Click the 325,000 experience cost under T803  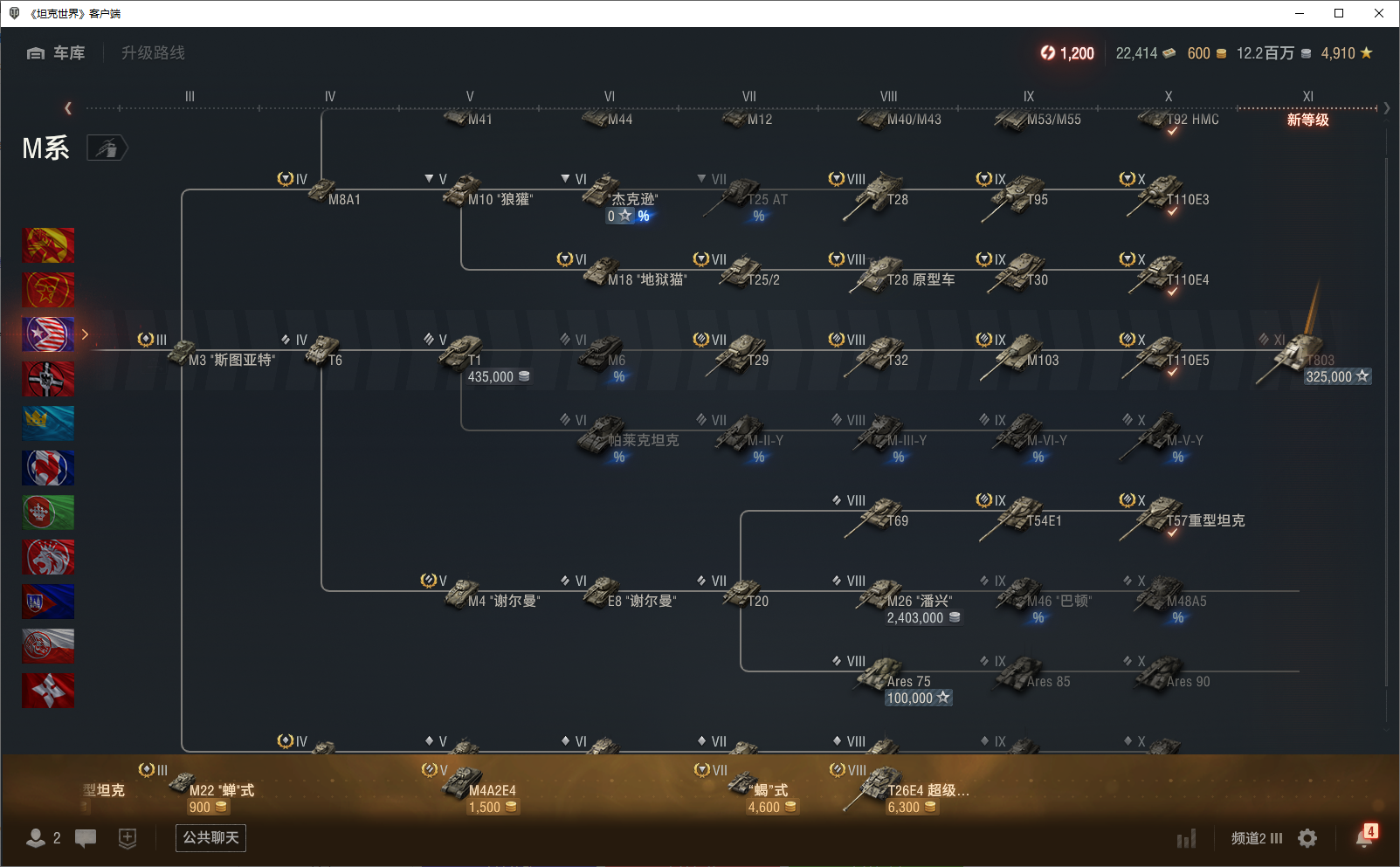point(1338,377)
